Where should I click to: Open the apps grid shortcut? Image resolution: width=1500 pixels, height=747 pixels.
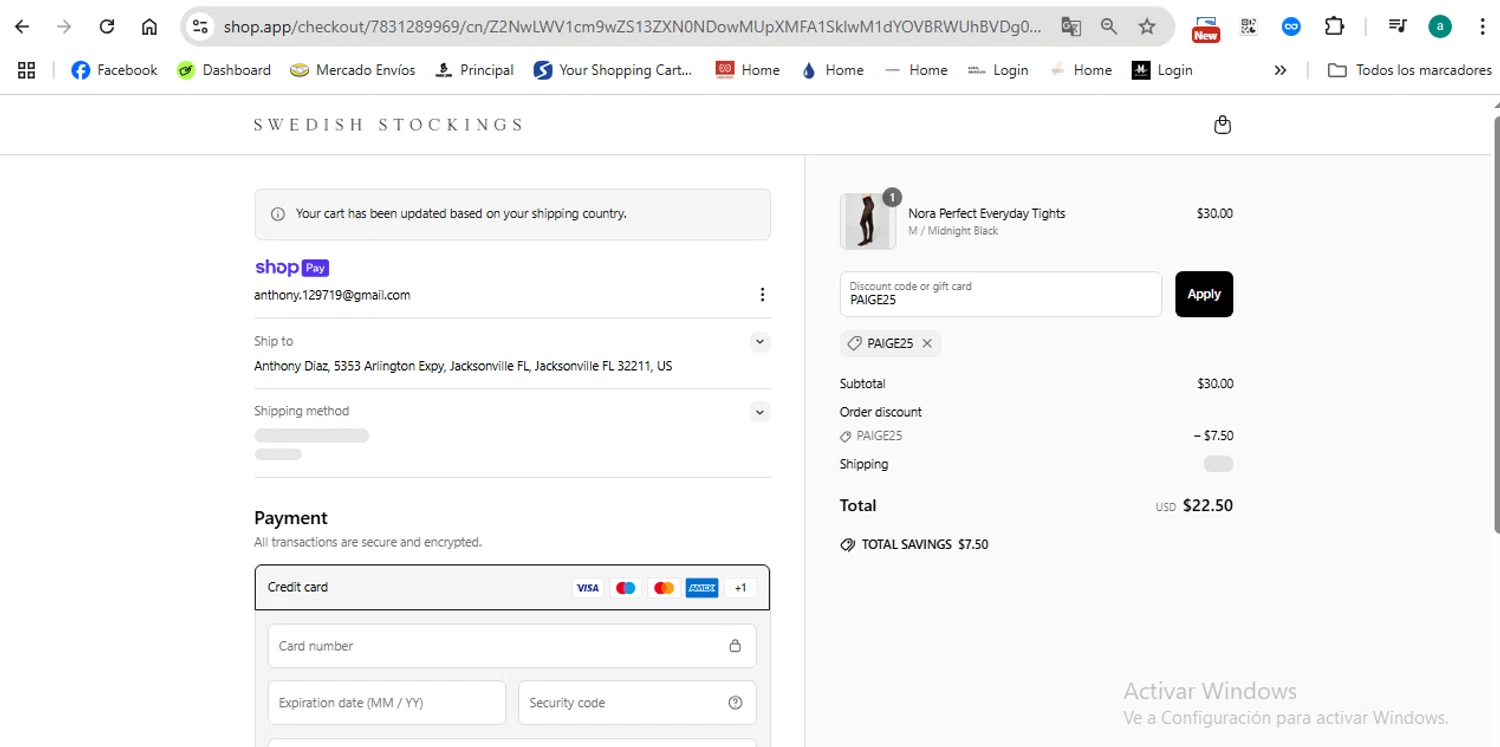coord(27,70)
